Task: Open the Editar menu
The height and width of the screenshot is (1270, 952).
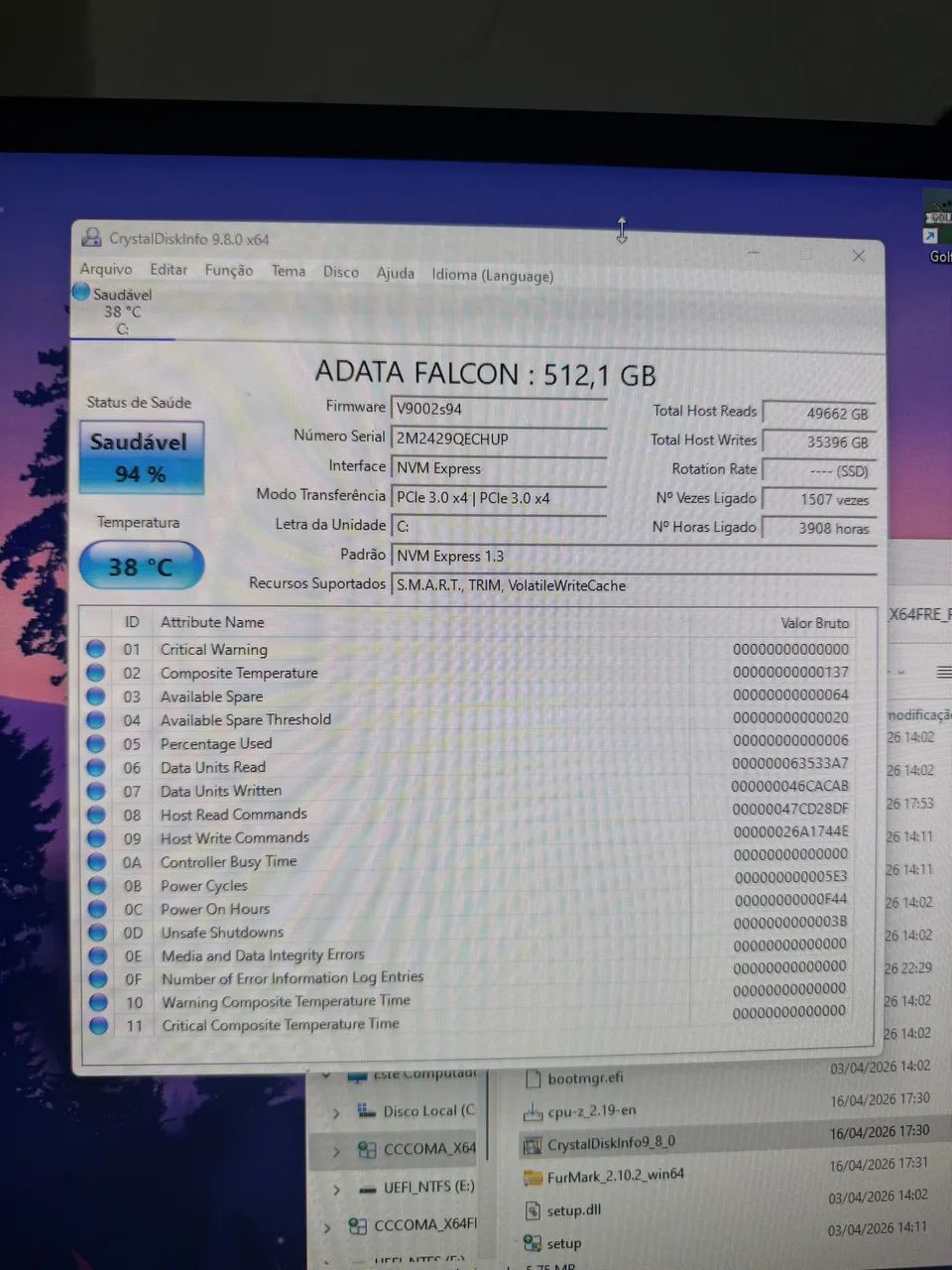Action: point(169,269)
